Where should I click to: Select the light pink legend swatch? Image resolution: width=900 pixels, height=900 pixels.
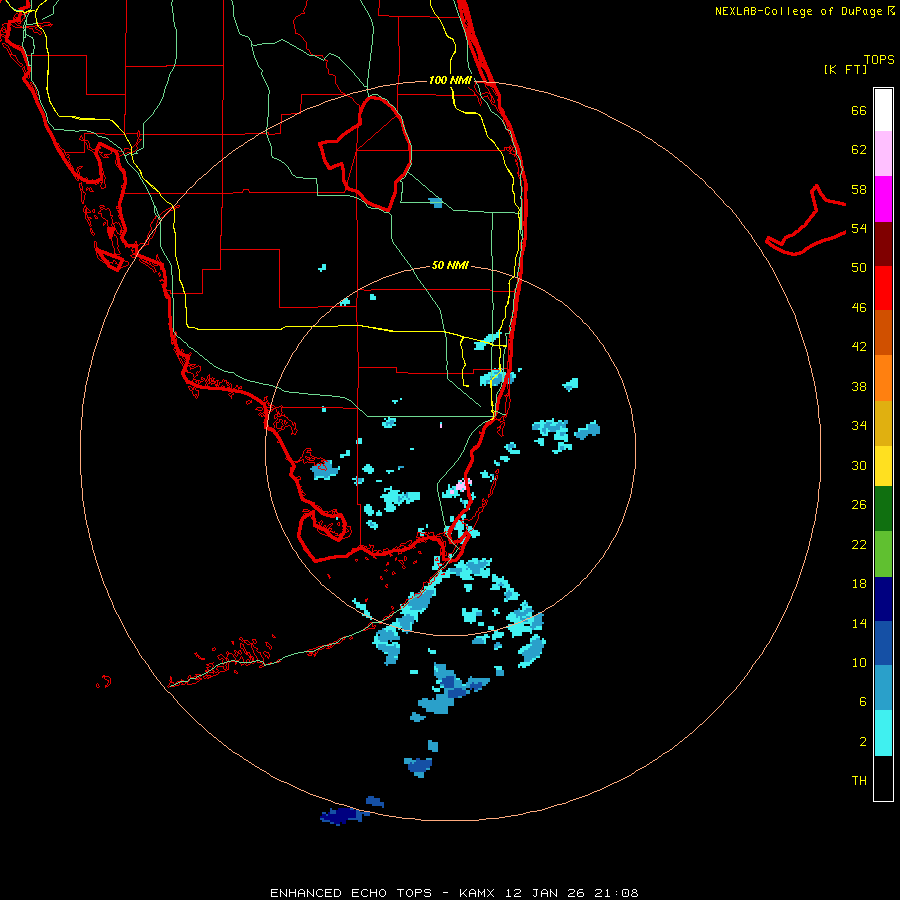click(x=883, y=154)
